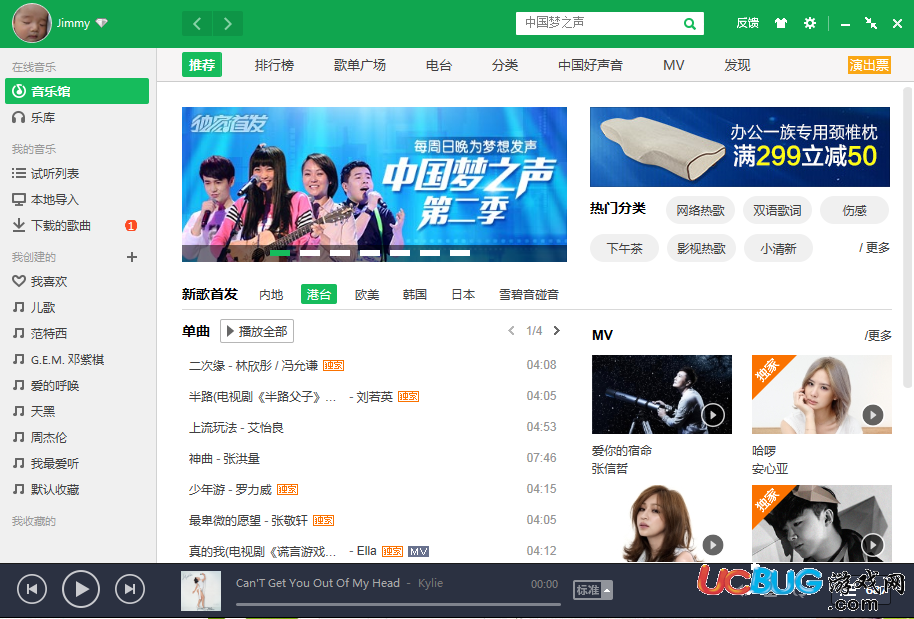Image resolution: width=914 pixels, height=619 pixels.
Task: Open the 中国梦之声 banner
Action: point(374,184)
